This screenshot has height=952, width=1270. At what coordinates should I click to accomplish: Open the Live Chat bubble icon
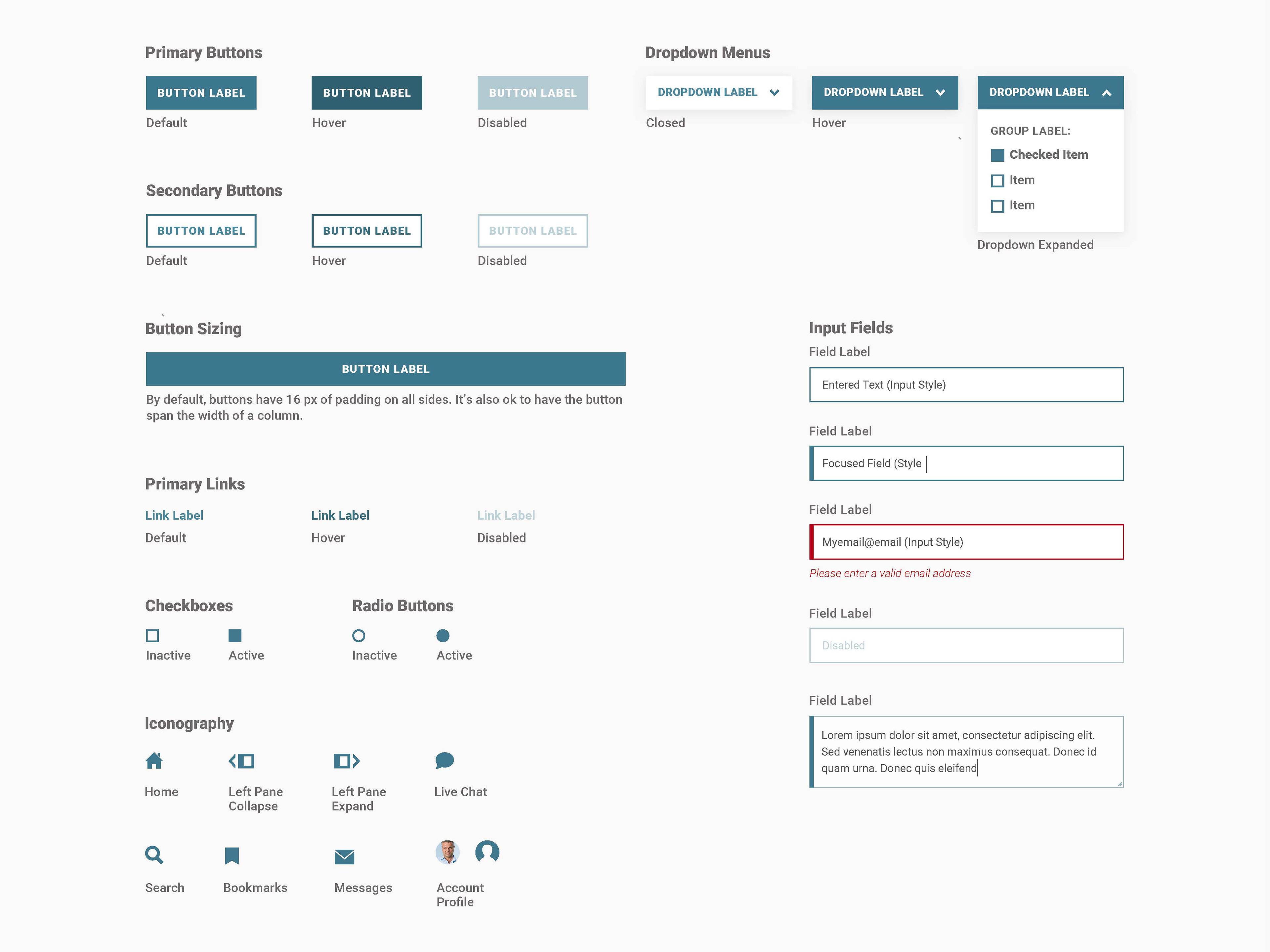[444, 760]
